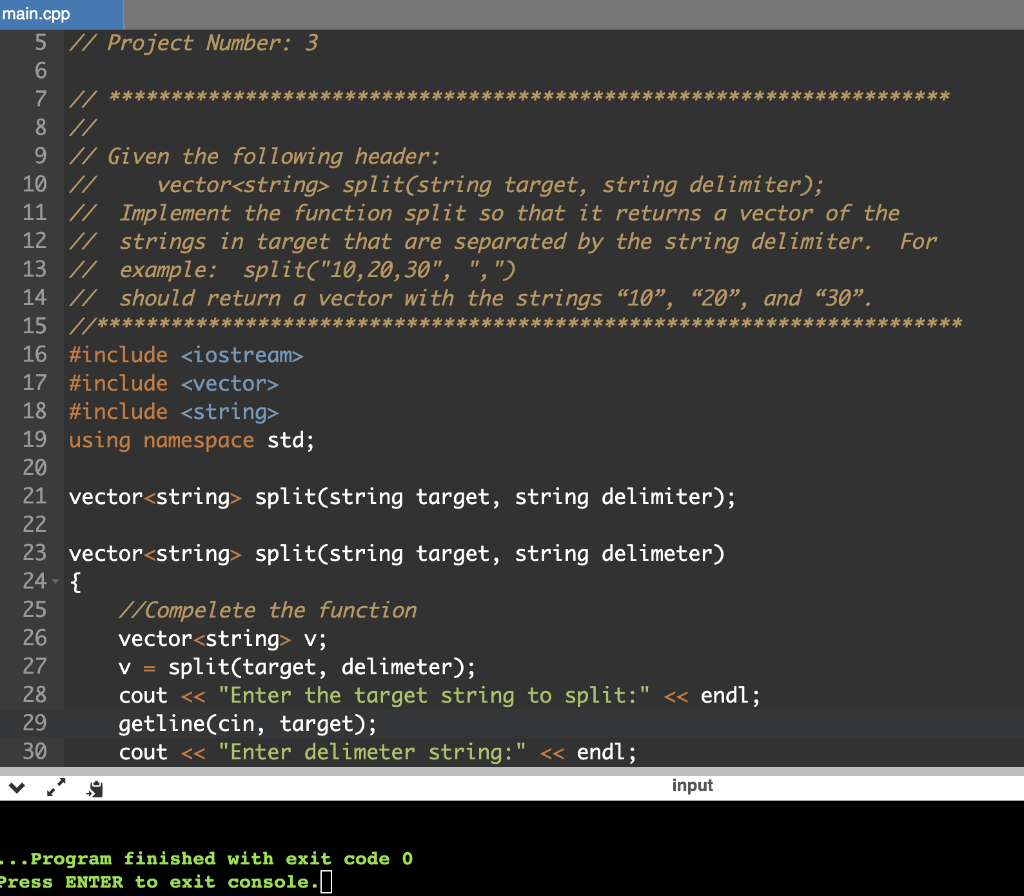Click the highlighted getline line 29
The height and width of the screenshot is (896, 1024).
[x=250, y=723]
